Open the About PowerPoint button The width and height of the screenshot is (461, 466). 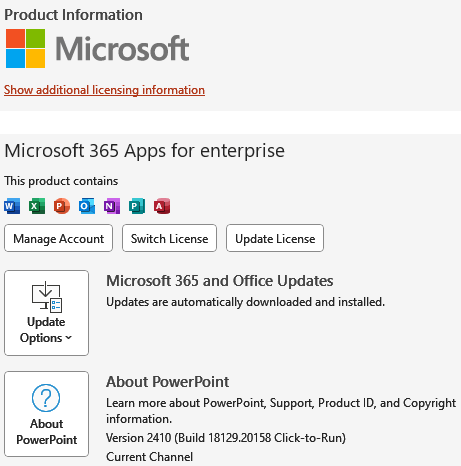[x=46, y=414]
